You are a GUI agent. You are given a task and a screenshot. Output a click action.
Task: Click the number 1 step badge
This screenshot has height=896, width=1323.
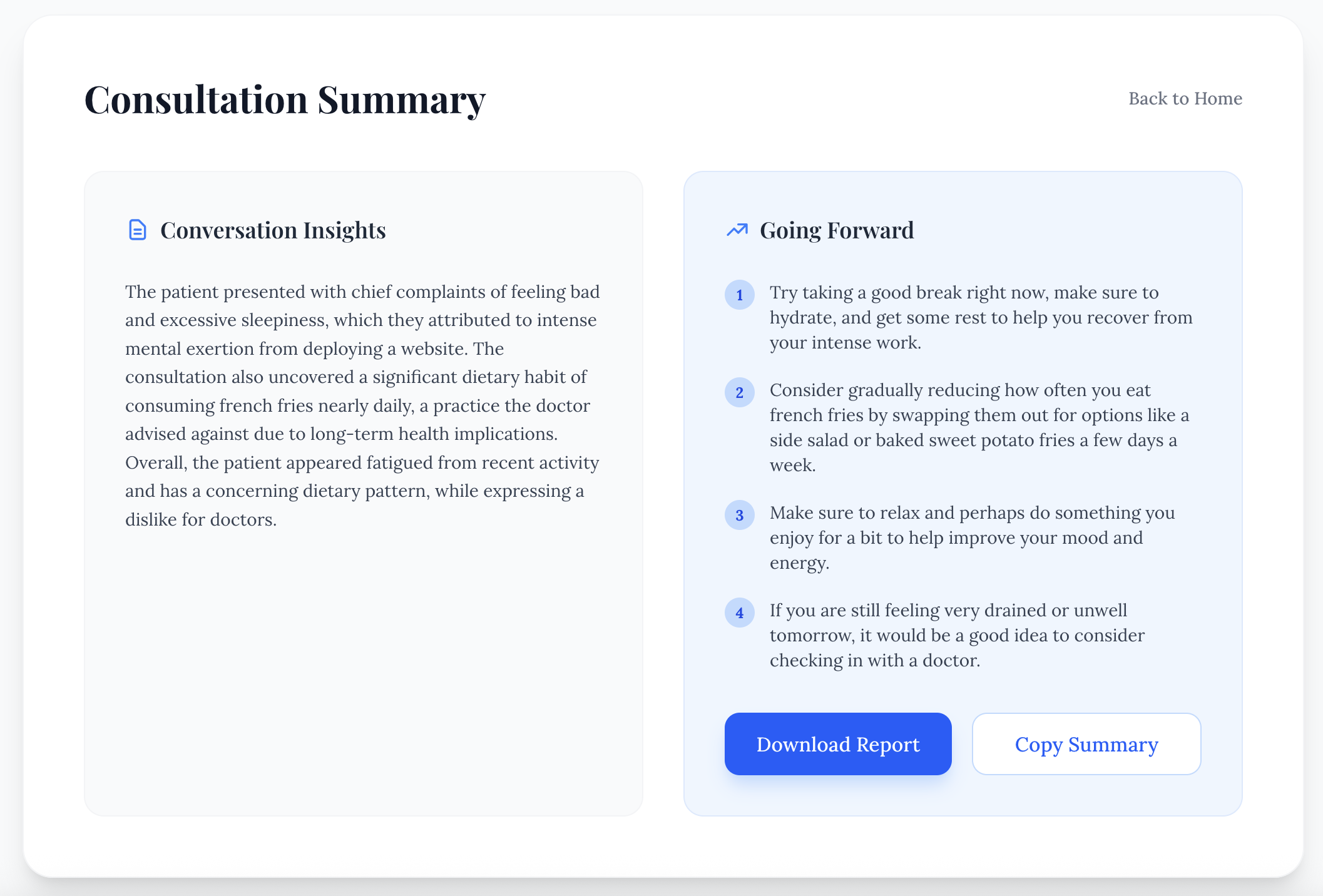pyautogui.click(x=739, y=295)
